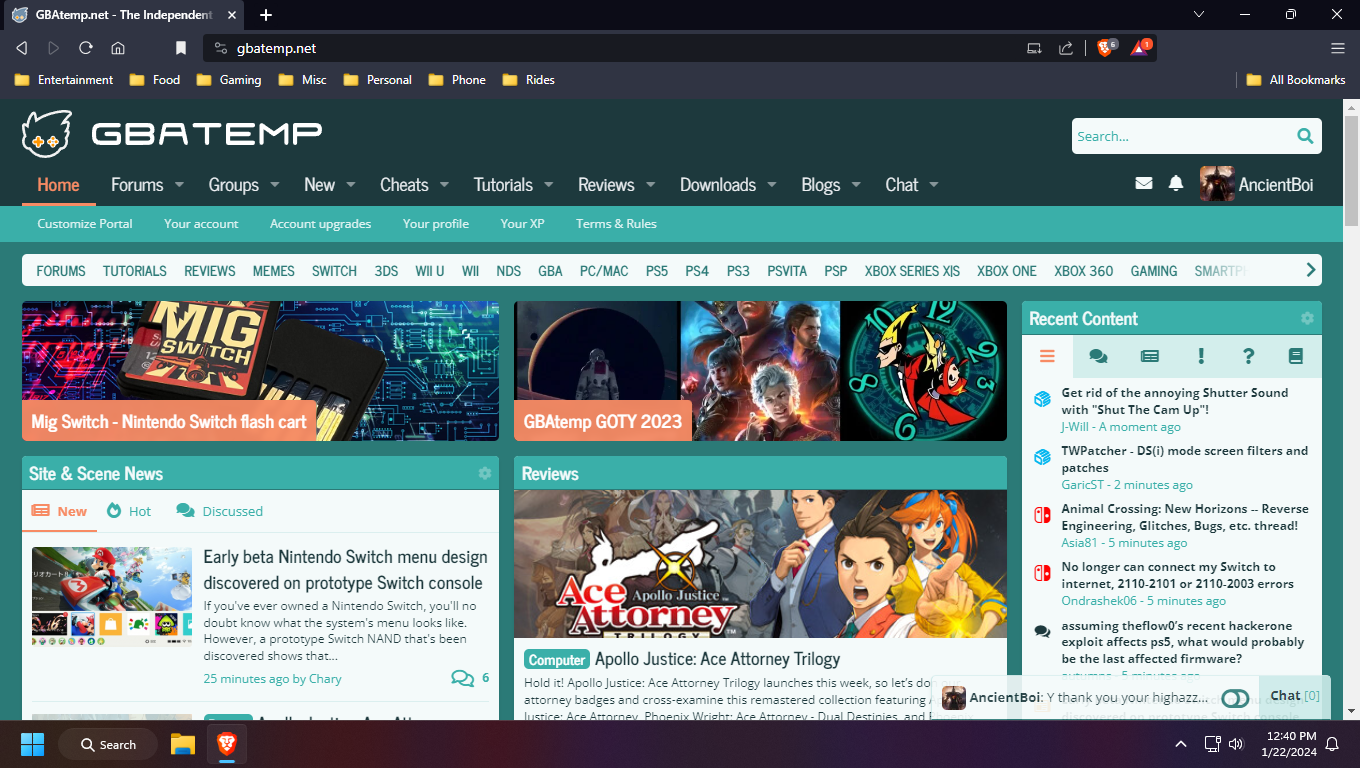
Task: Click the Mig Switch flash cart banner
Action: [260, 371]
